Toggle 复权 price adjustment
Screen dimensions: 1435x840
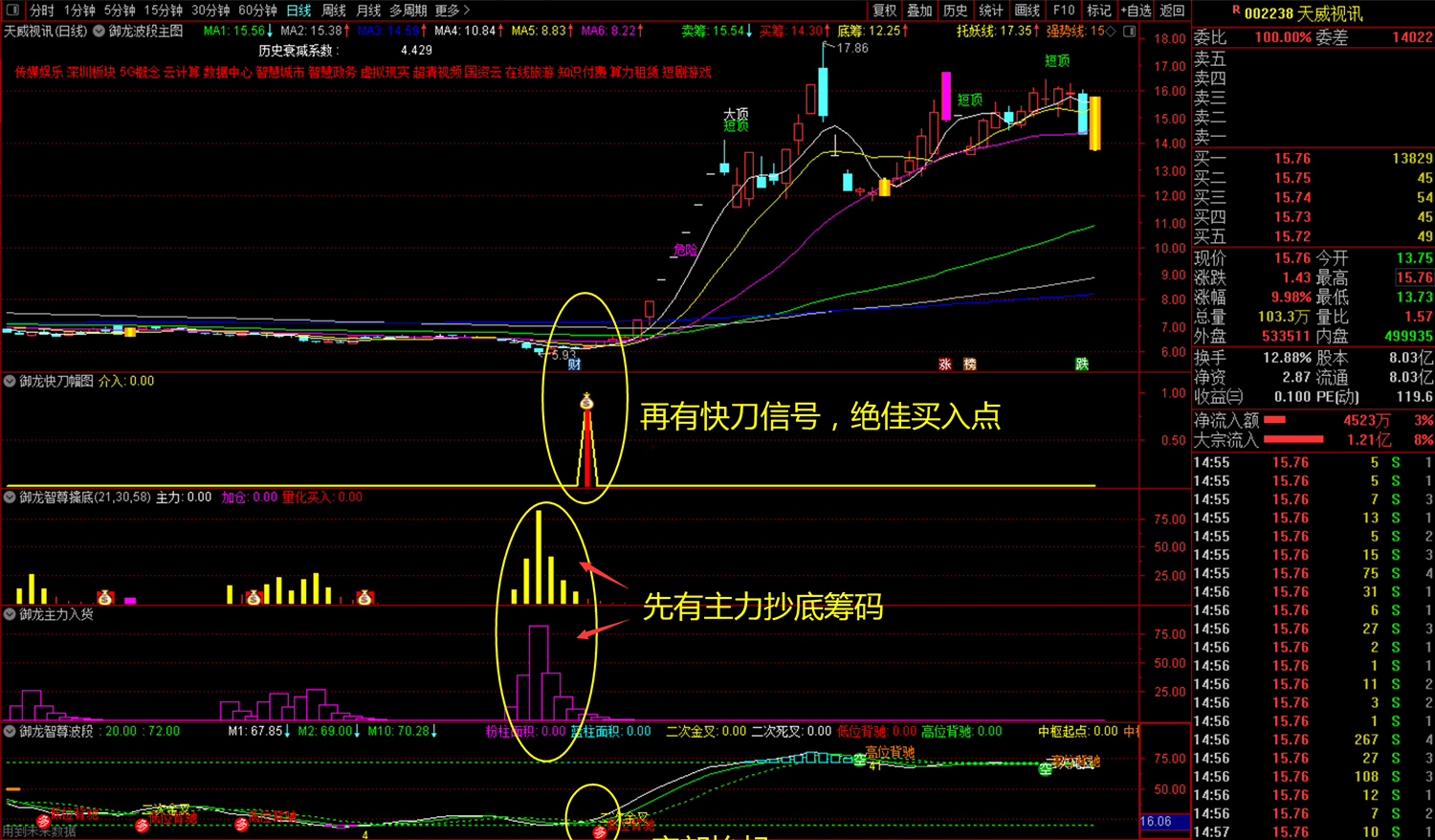883,11
